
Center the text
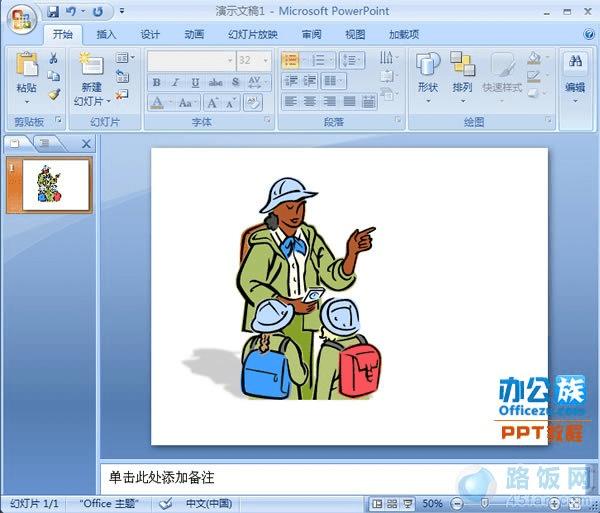coord(310,102)
